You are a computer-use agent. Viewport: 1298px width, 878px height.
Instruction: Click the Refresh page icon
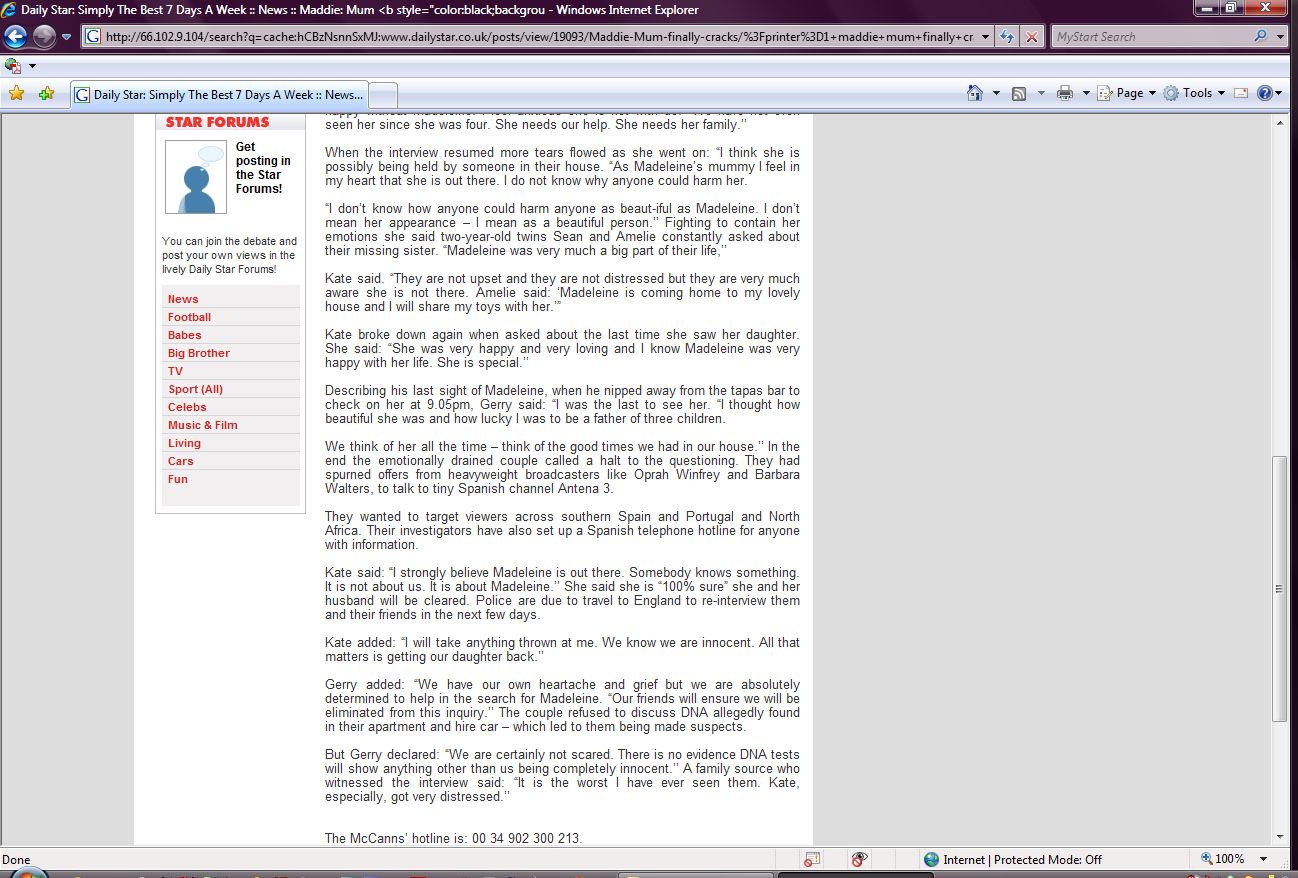pos(1007,37)
